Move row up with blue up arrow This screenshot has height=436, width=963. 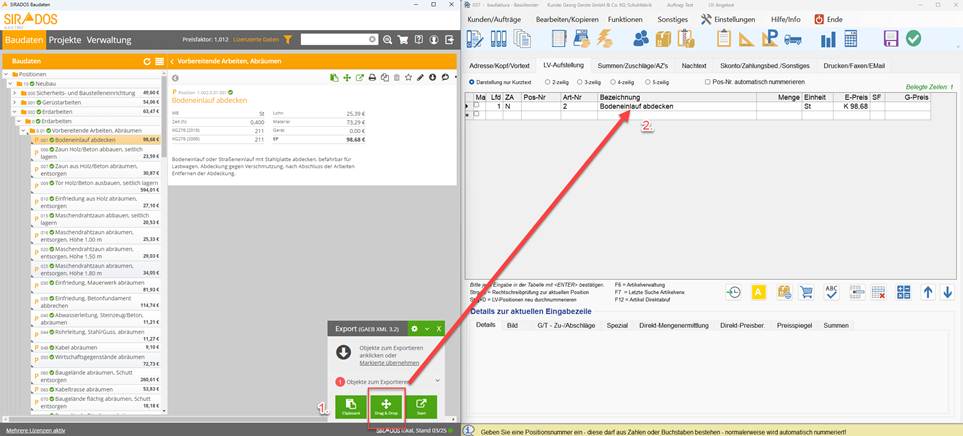click(929, 292)
